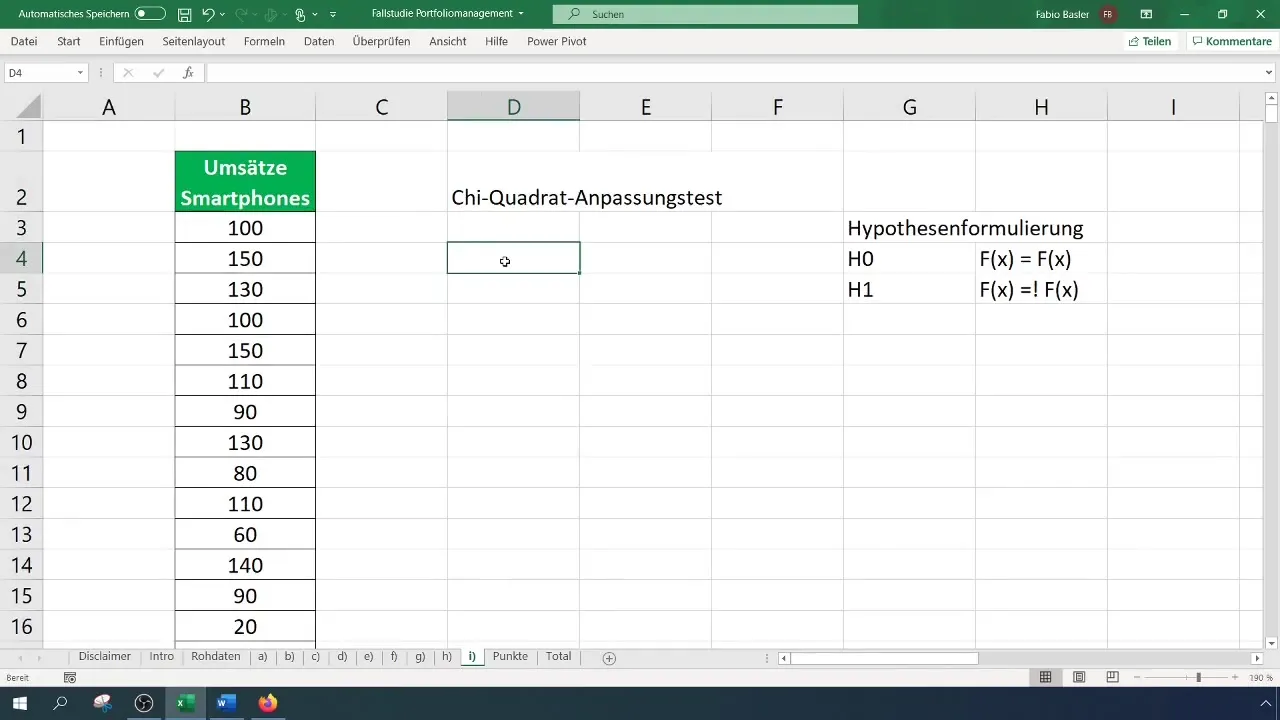Image resolution: width=1280 pixels, height=720 pixels.
Task: Click the Enter checkmark in formula bar
Action: [158, 73]
